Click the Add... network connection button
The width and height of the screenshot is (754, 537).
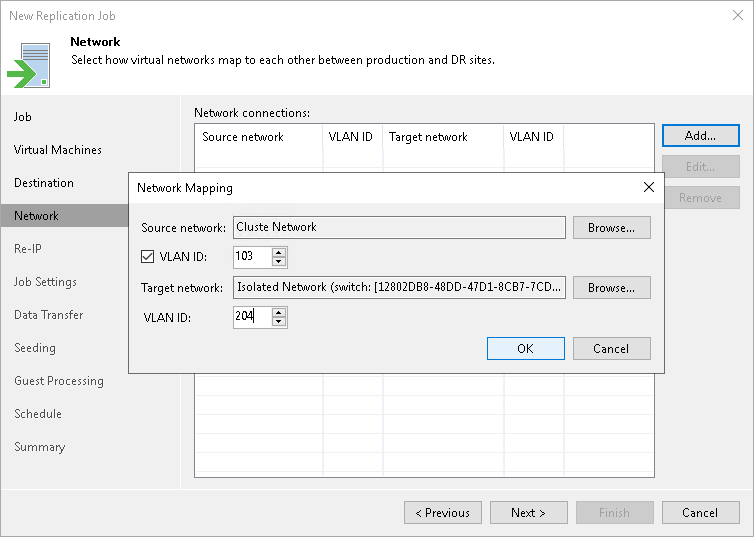(x=701, y=136)
